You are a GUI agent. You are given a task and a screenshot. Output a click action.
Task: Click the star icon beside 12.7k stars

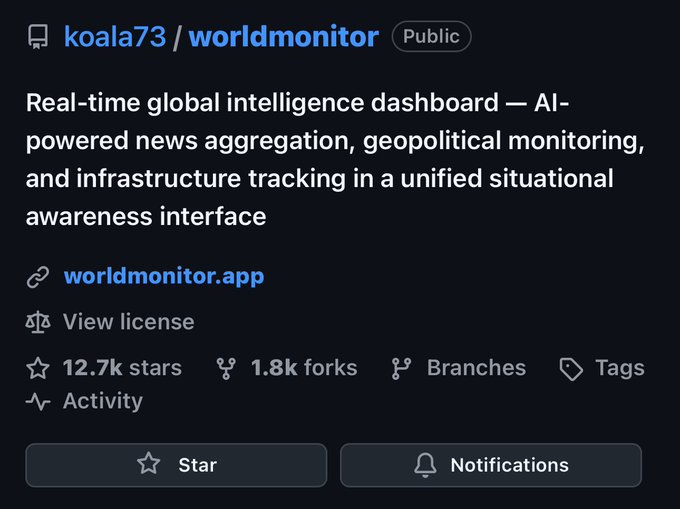coord(38,368)
